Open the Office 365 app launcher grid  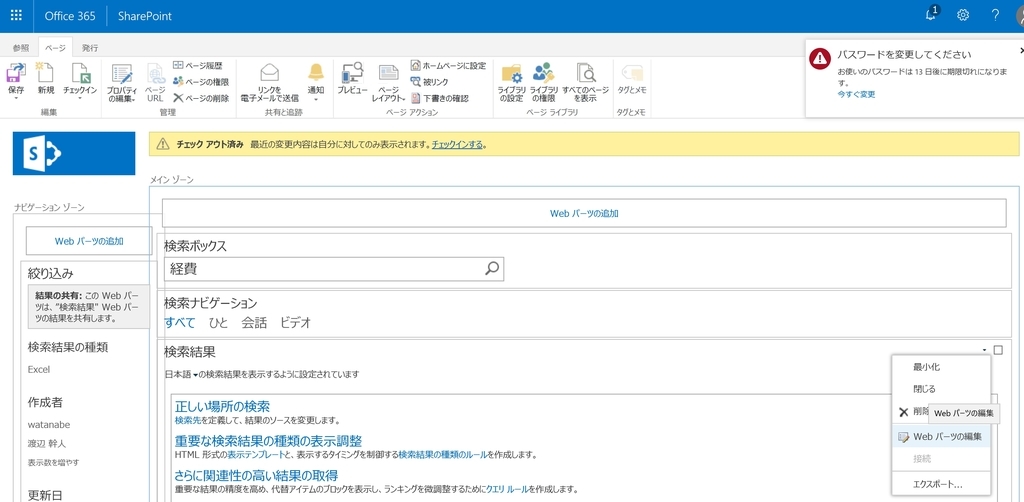(16, 16)
